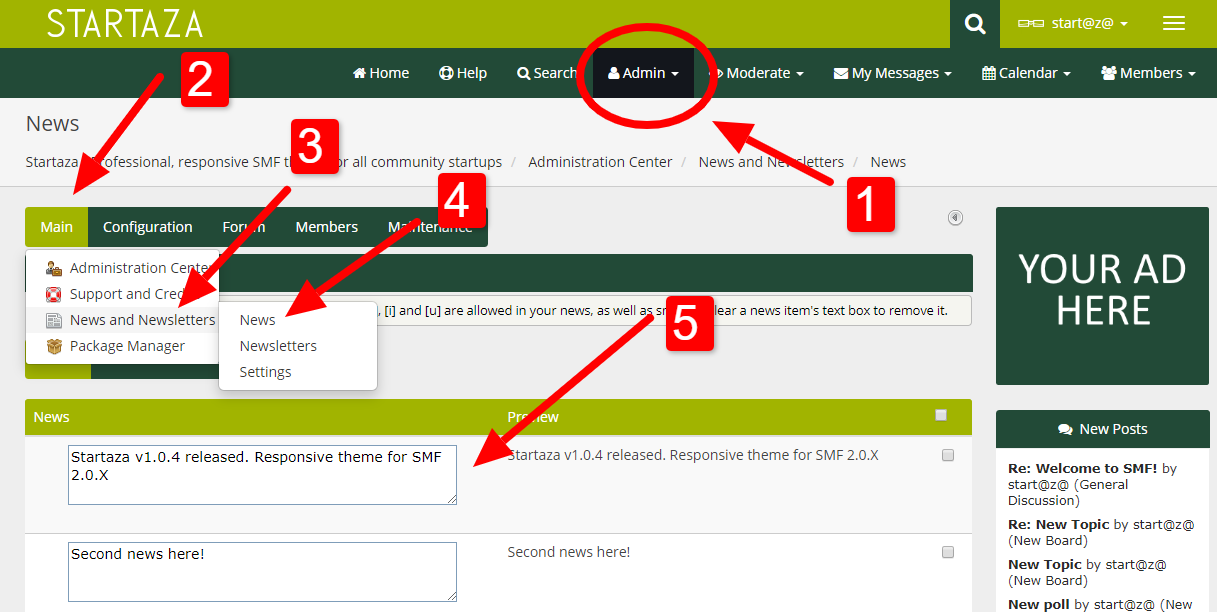Click the Home house icon

pos(360,73)
